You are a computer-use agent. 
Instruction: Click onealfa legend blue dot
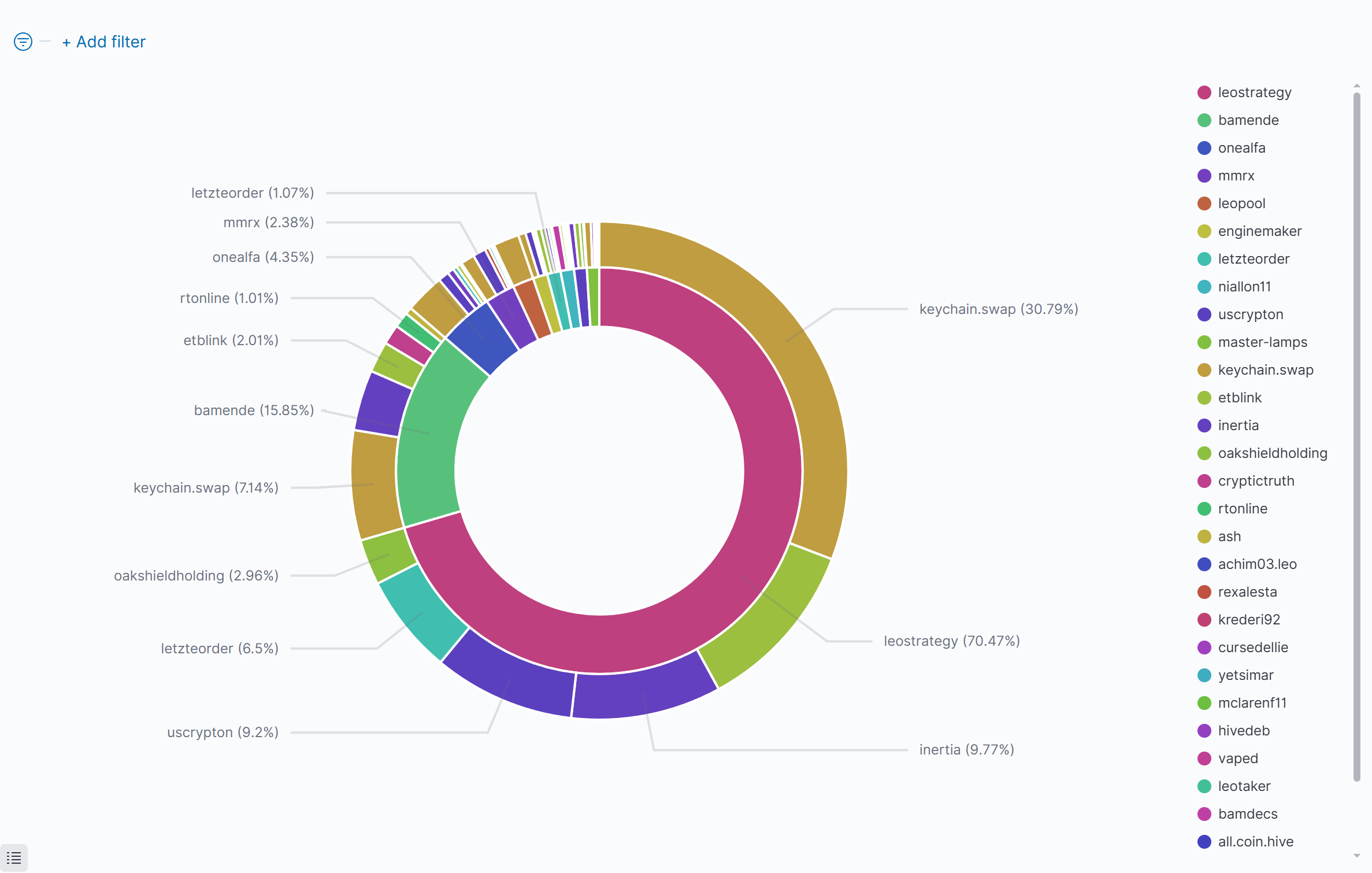click(1204, 148)
